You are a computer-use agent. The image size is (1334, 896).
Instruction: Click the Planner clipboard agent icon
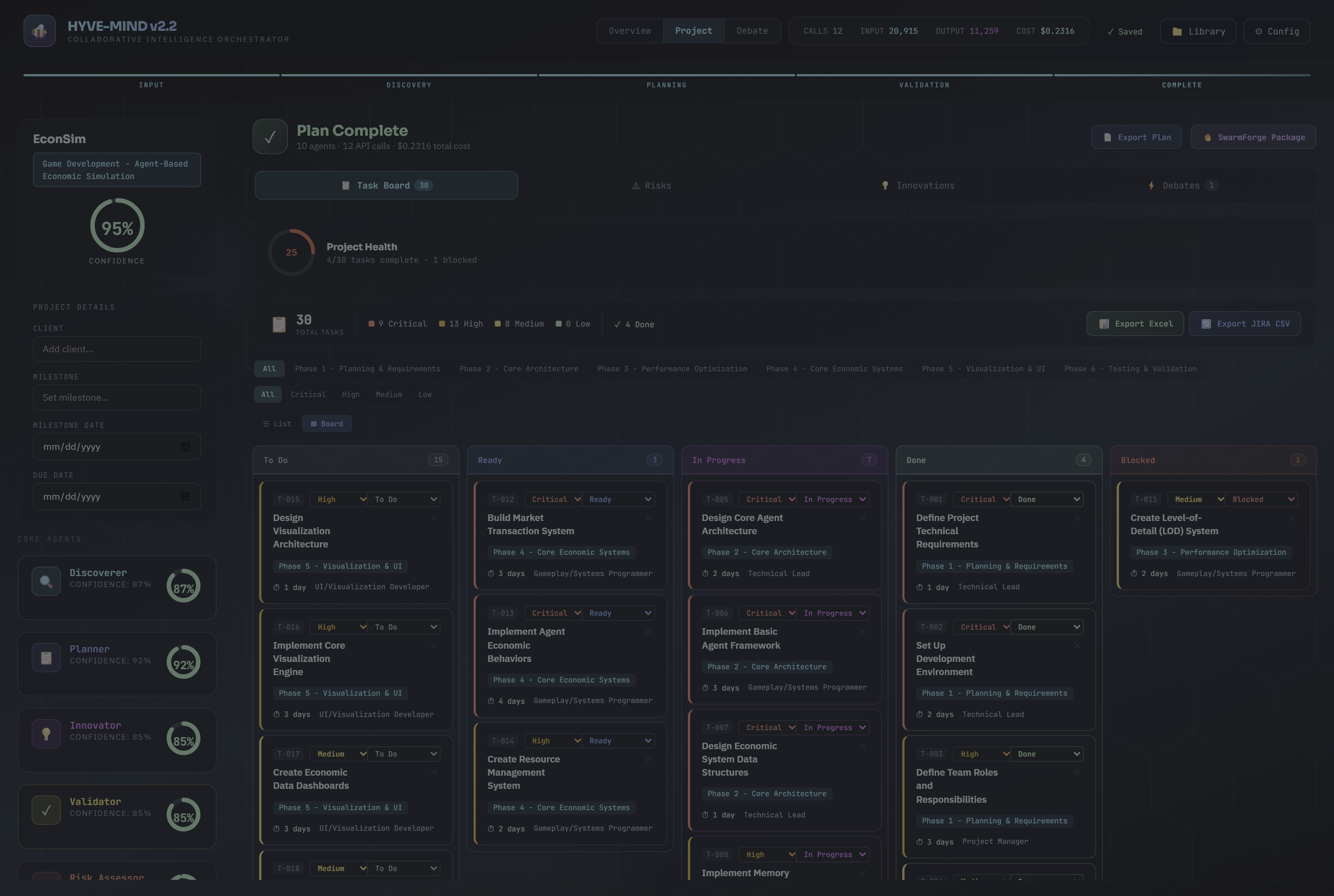point(46,658)
